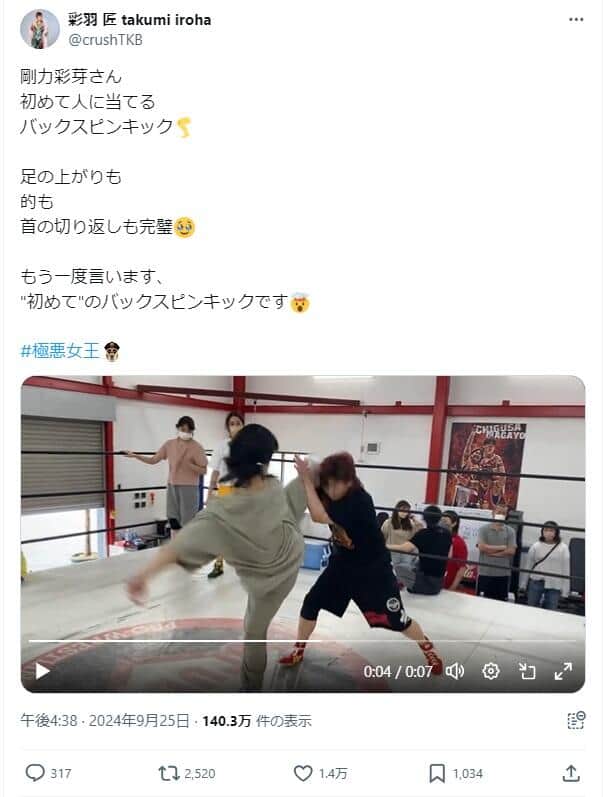Screen dimensions: 603x797
Task: Open the three-dot more options menu
Action: click(x=576, y=20)
